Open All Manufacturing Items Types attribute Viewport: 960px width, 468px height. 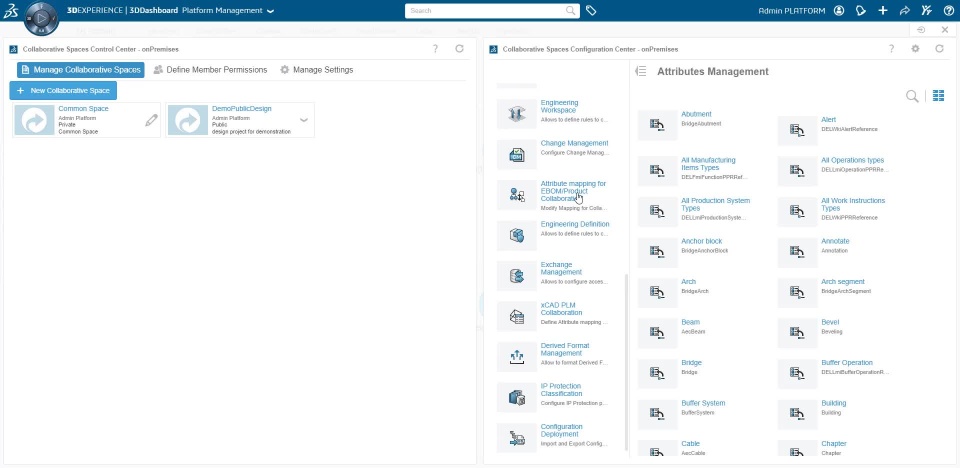pos(708,164)
